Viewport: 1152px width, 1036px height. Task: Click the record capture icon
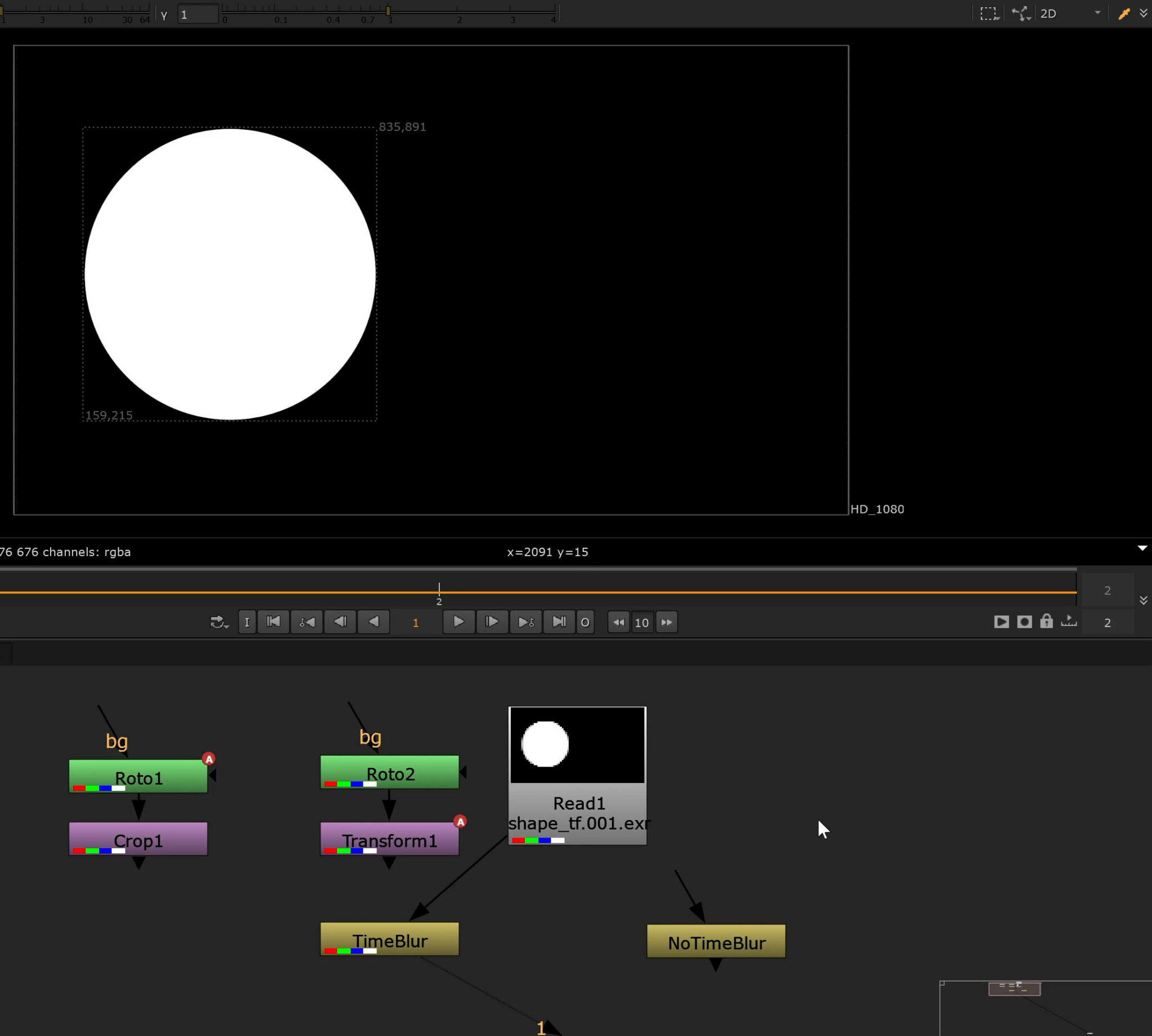tap(1024, 621)
